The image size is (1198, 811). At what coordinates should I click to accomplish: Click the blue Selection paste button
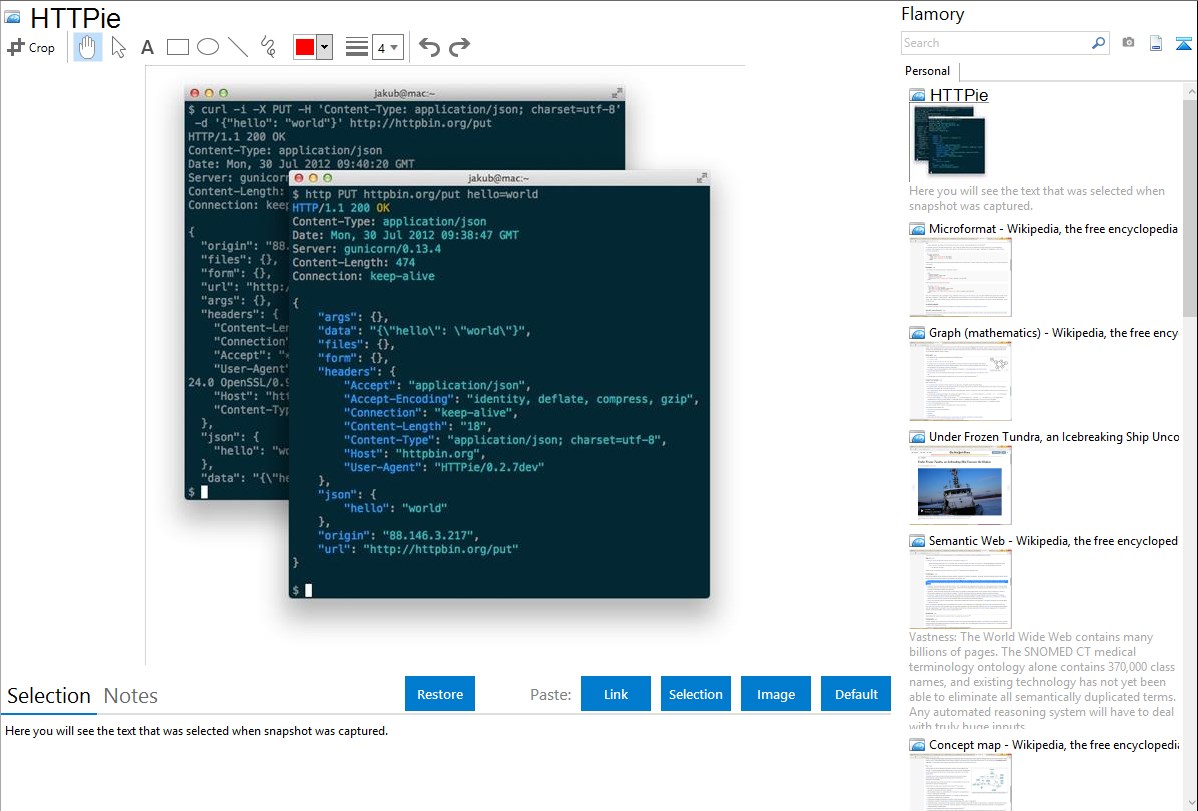tap(695, 694)
